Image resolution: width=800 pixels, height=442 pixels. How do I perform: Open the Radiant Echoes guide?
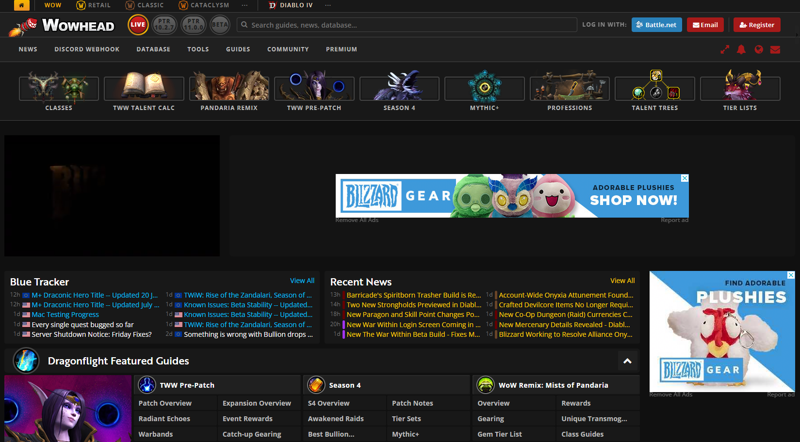pos(164,419)
